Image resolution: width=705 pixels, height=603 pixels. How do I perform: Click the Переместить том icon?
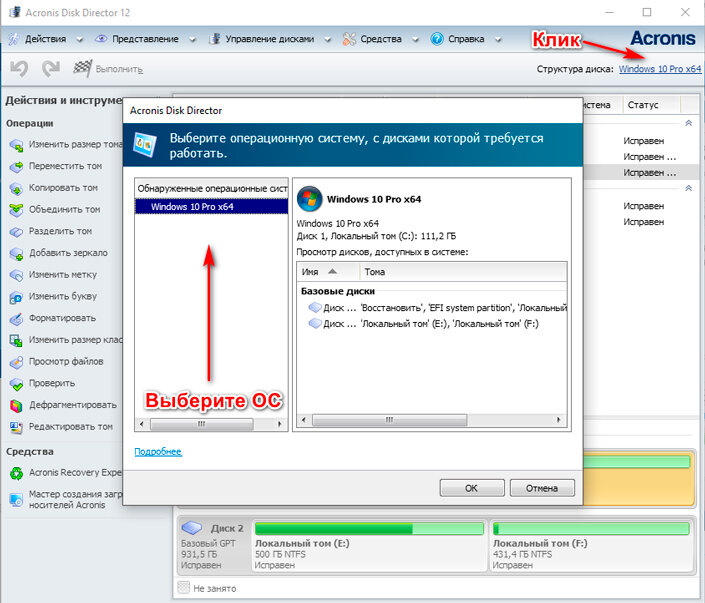[x=16, y=167]
